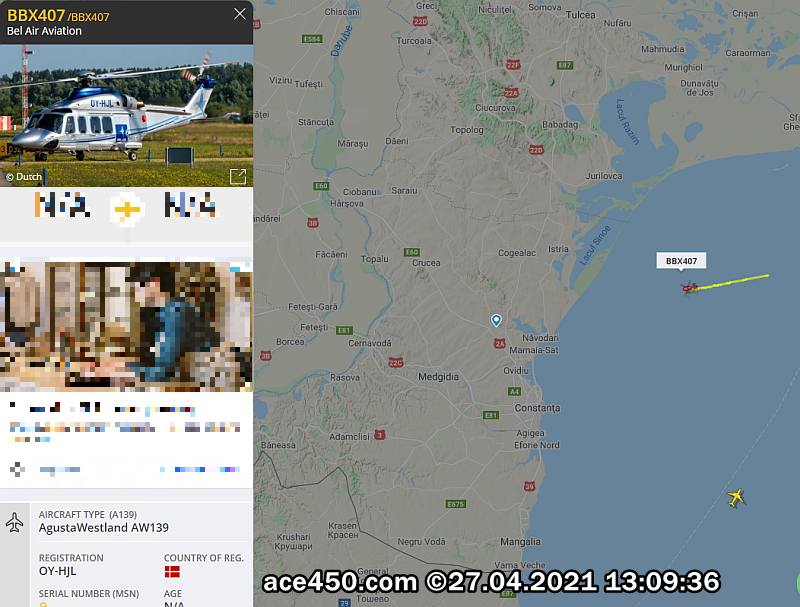
Task: Select the yellow airplane icon over the sea
Action: pos(736,497)
